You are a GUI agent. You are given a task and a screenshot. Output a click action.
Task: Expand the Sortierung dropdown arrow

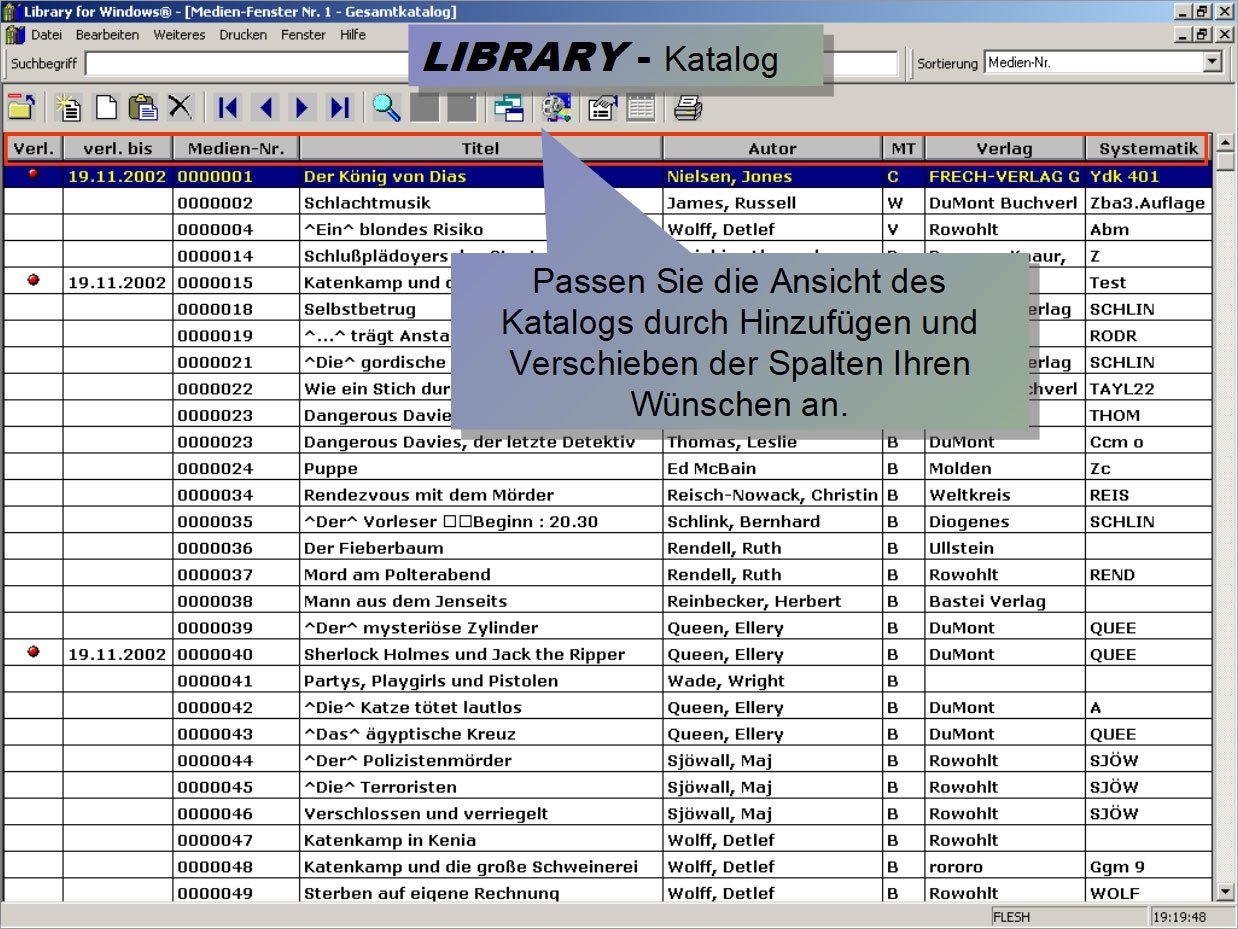[1212, 62]
